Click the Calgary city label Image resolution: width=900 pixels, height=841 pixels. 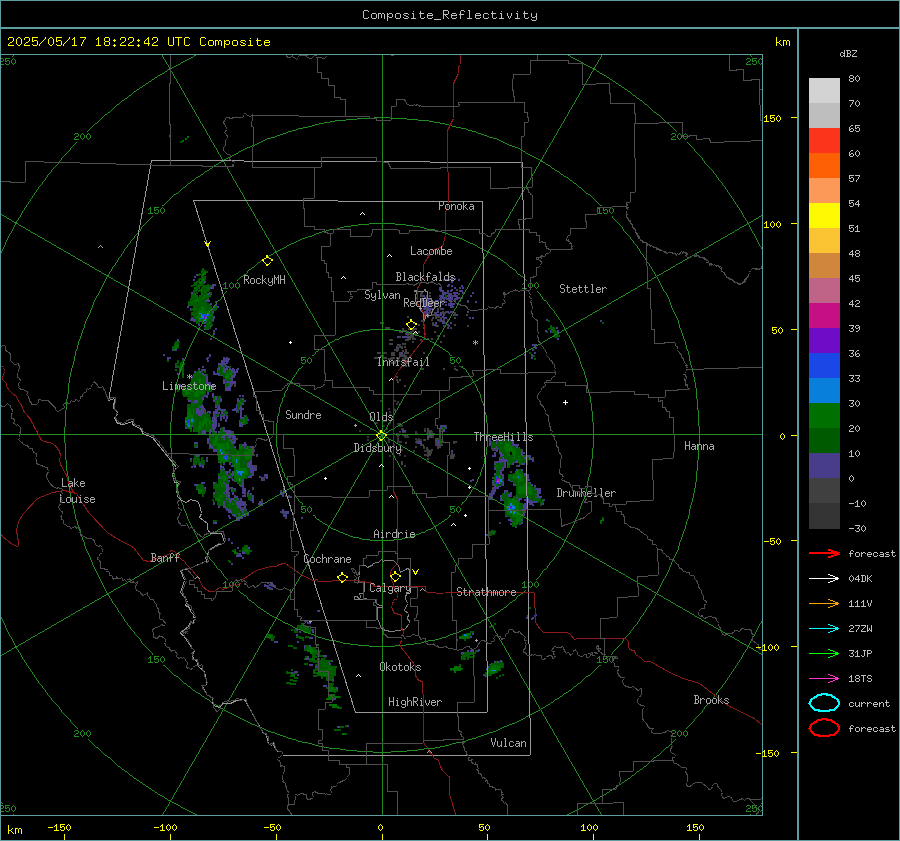(390, 588)
